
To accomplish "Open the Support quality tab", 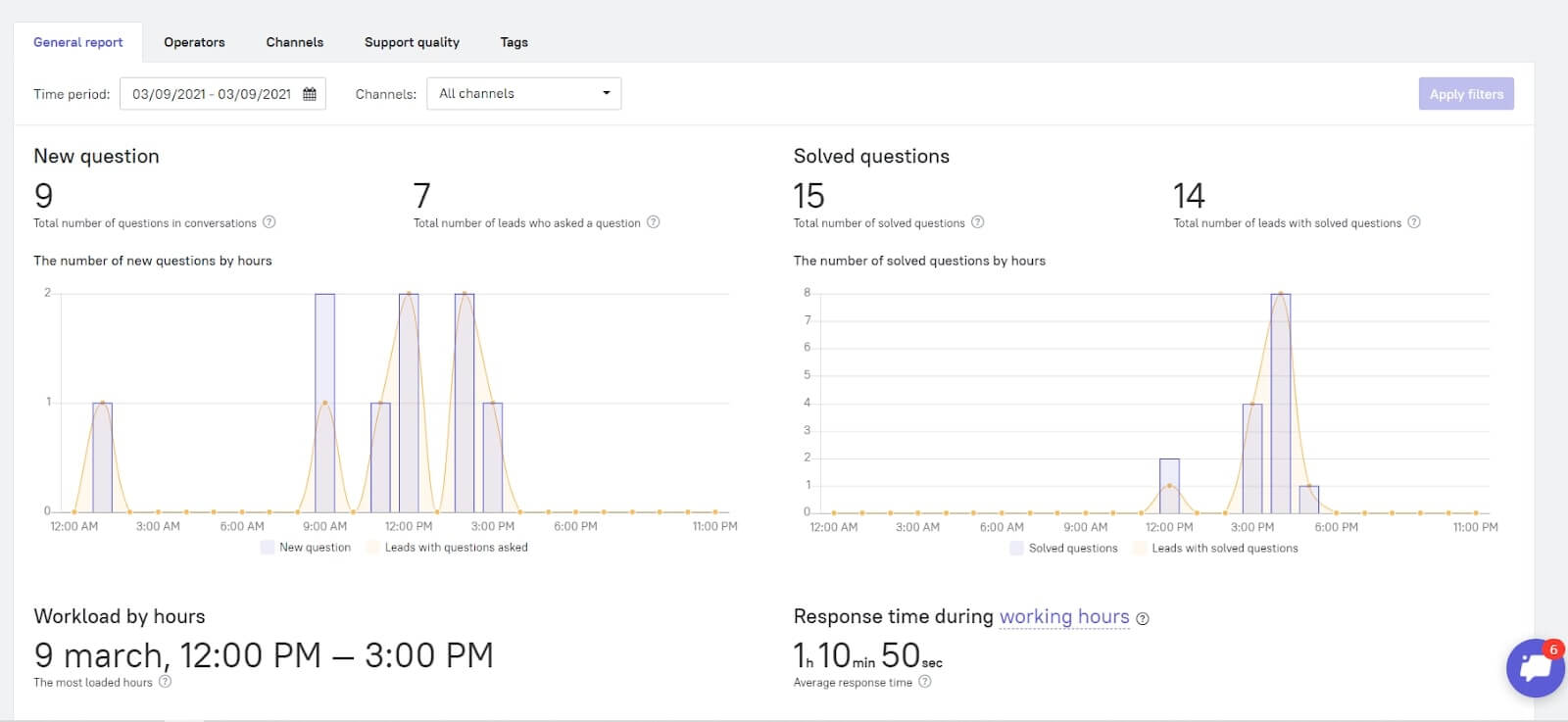I will 412,42.
